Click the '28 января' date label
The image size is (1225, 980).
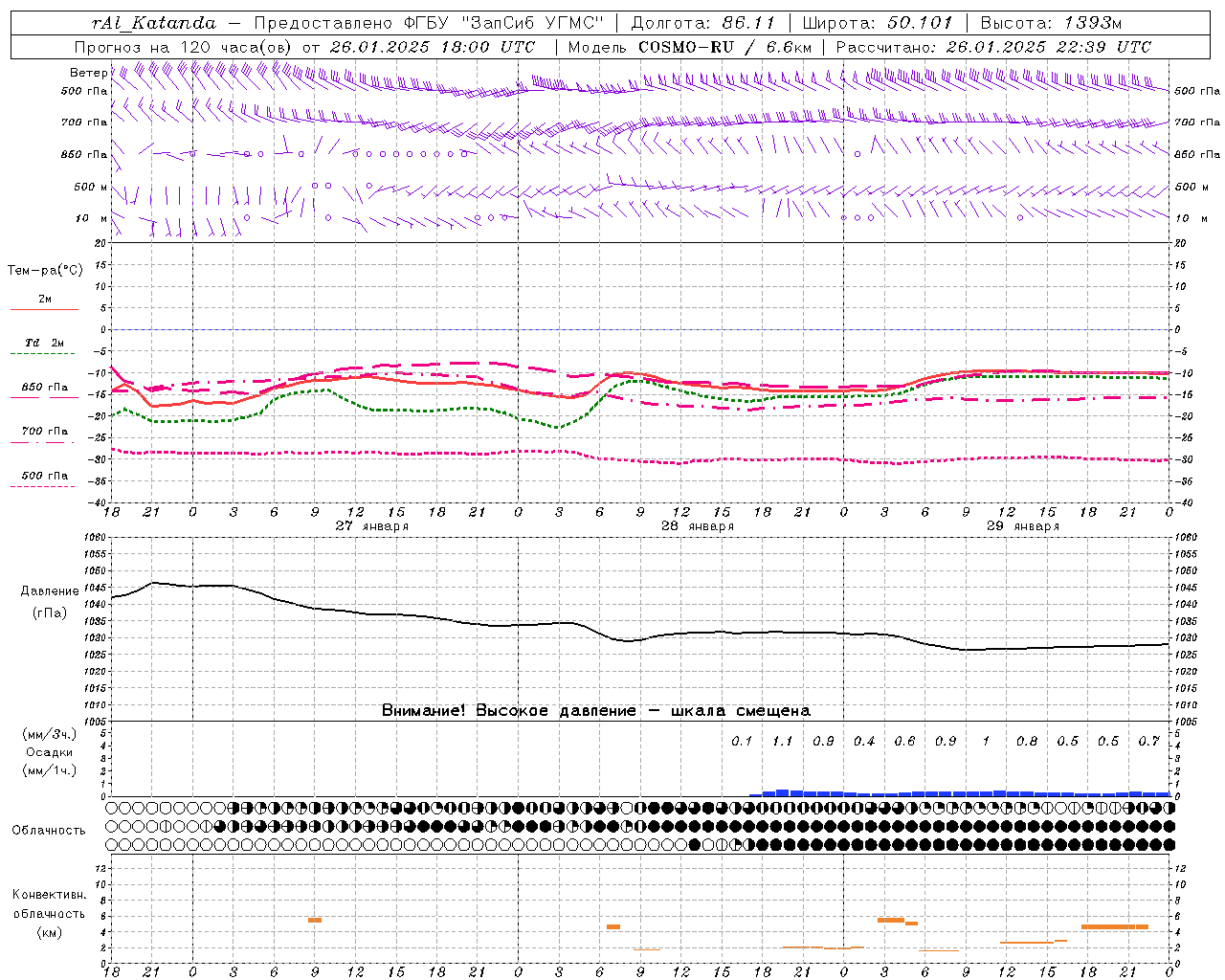point(698,526)
